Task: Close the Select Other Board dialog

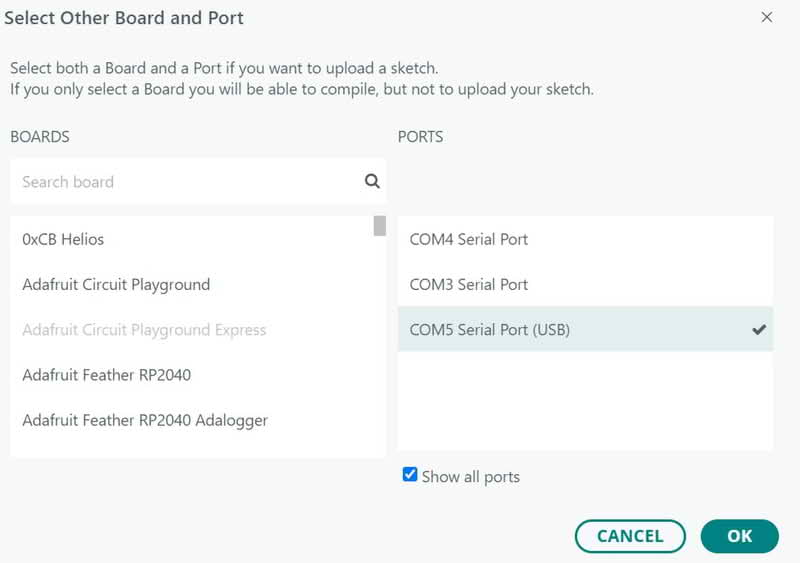Action: pos(767,17)
